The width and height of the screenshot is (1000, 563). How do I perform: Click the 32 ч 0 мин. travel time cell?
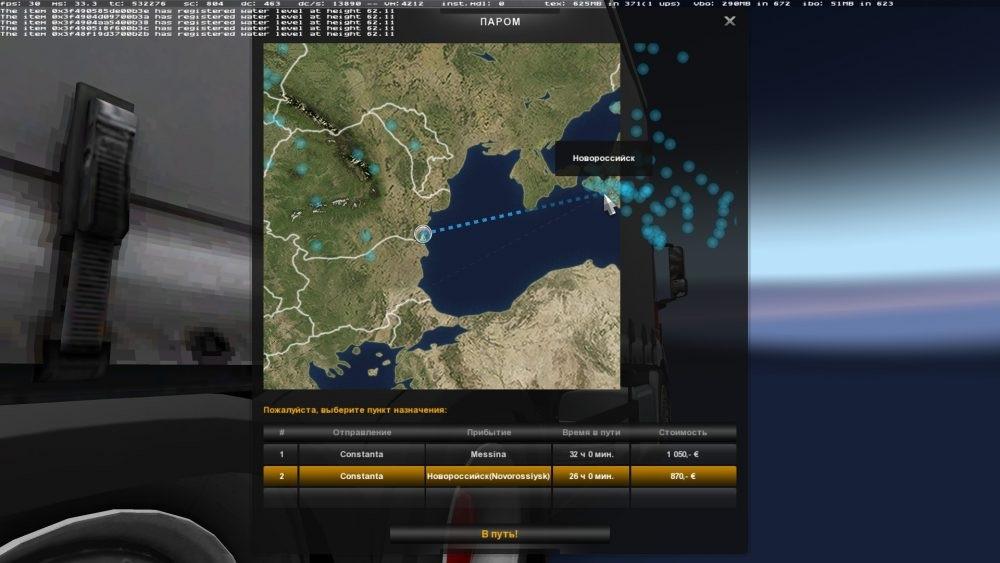coord(591,454)
